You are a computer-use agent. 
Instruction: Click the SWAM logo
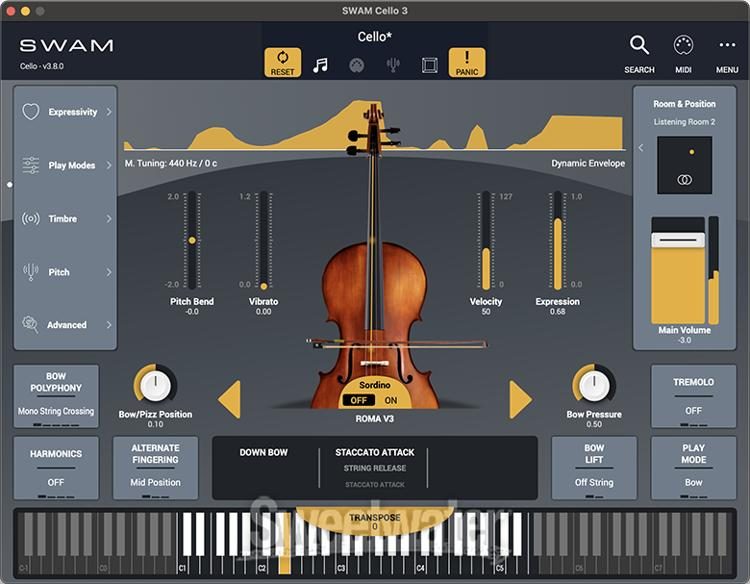point(66,45)
